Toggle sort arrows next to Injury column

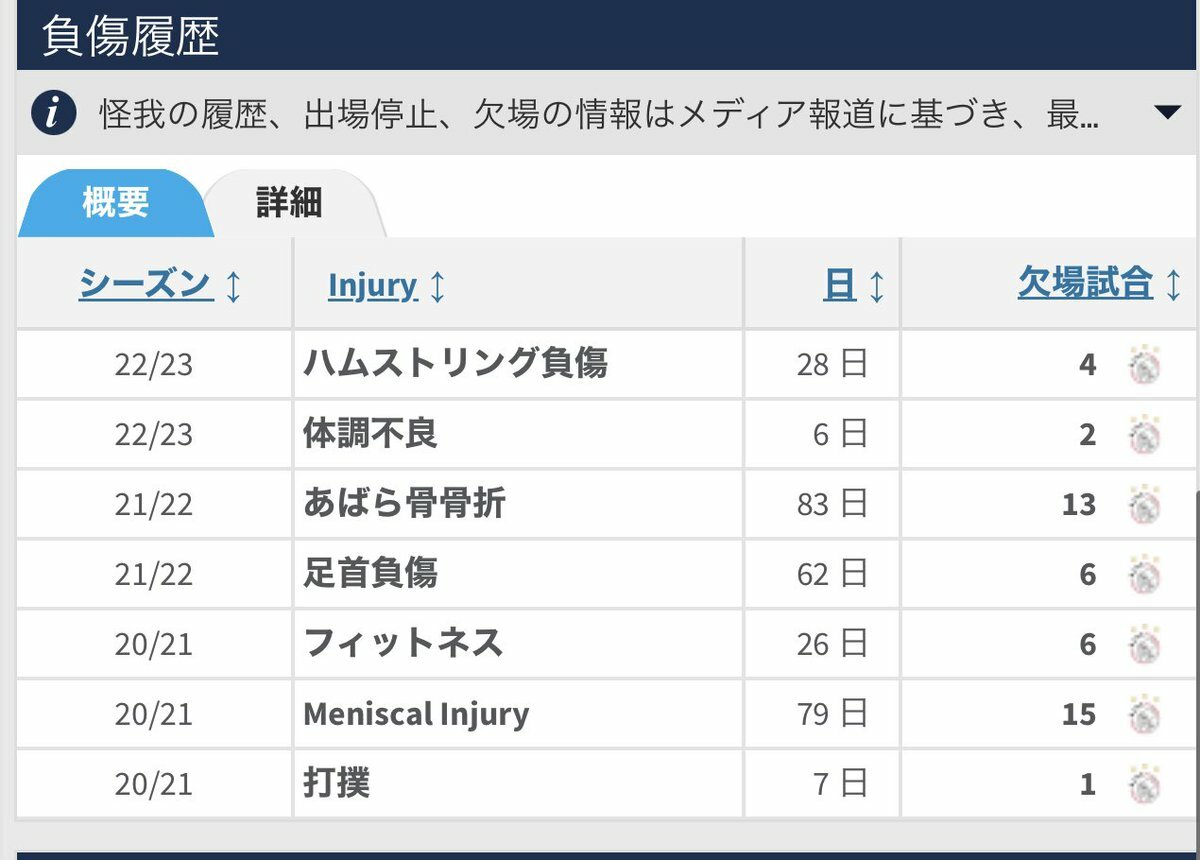coord(437,288)
